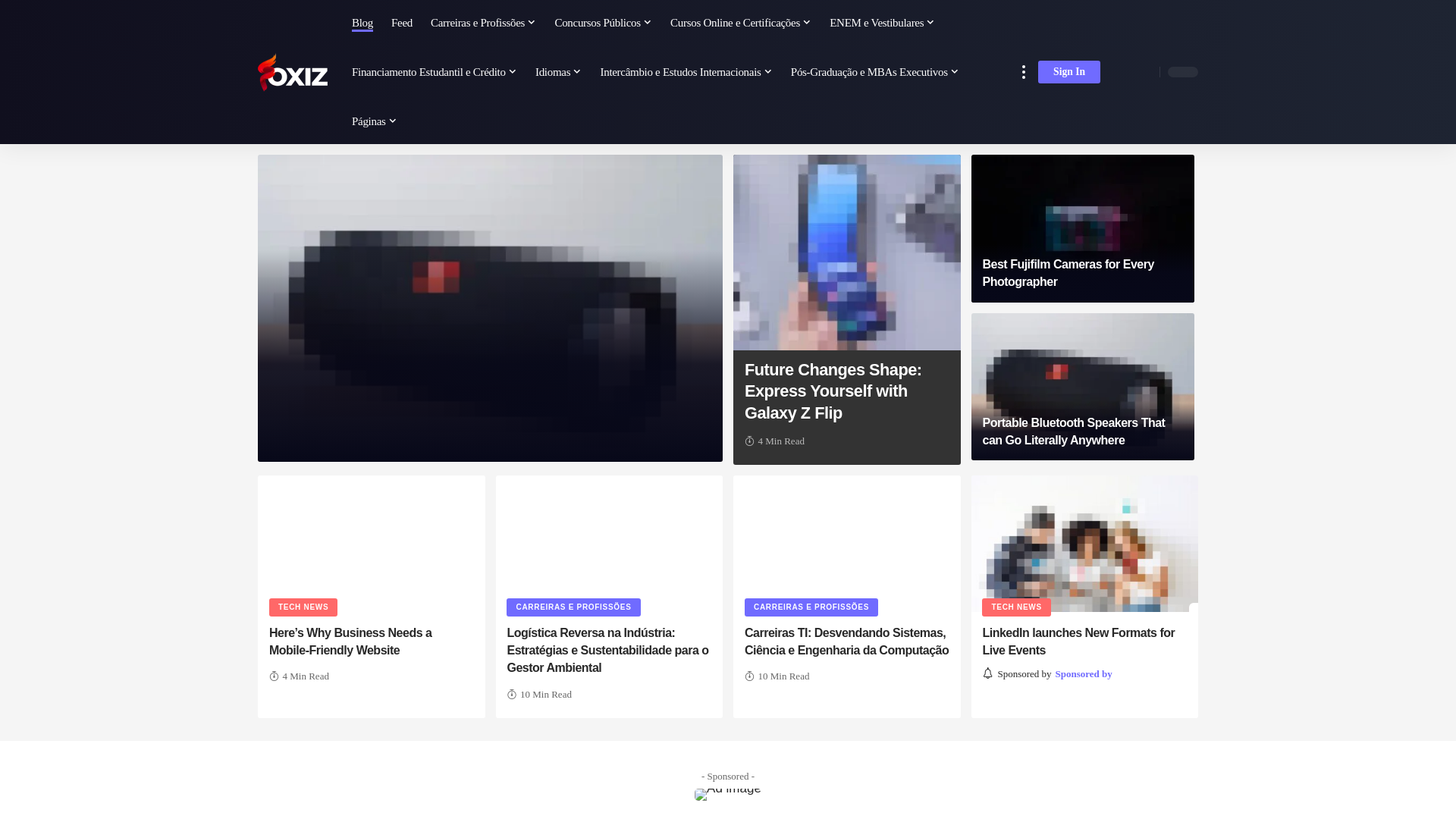Open Best Fujifilm Cameras for Every Photographer article
Viewport: 1456px width, 819px height.
point(1068,273)
